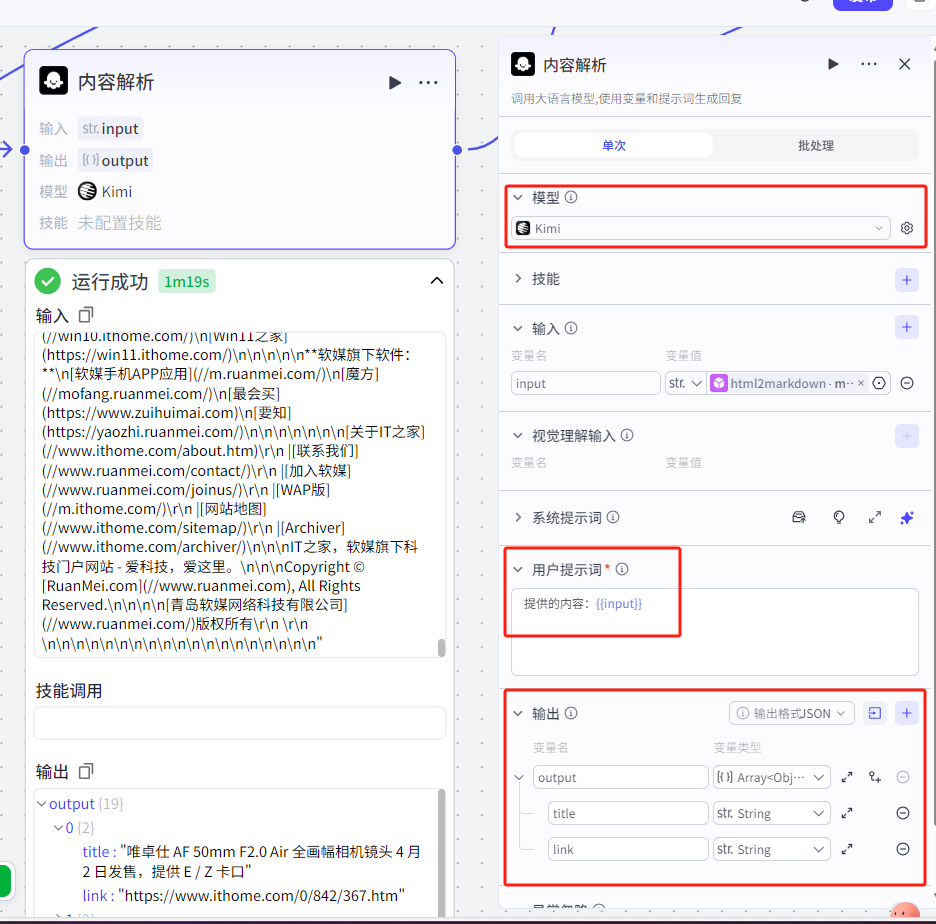
Task: Copy the run 输入 content
Action: coord(86,314)
